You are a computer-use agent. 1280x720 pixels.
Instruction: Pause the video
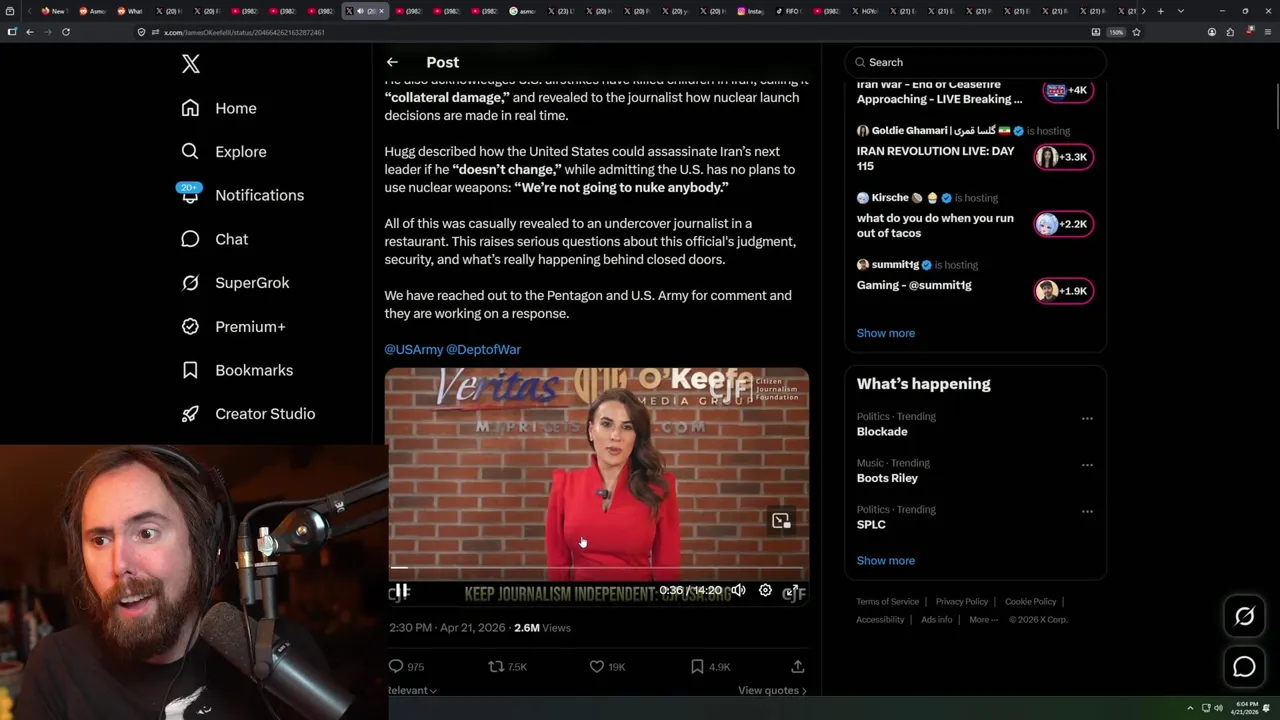coord(400,591)
